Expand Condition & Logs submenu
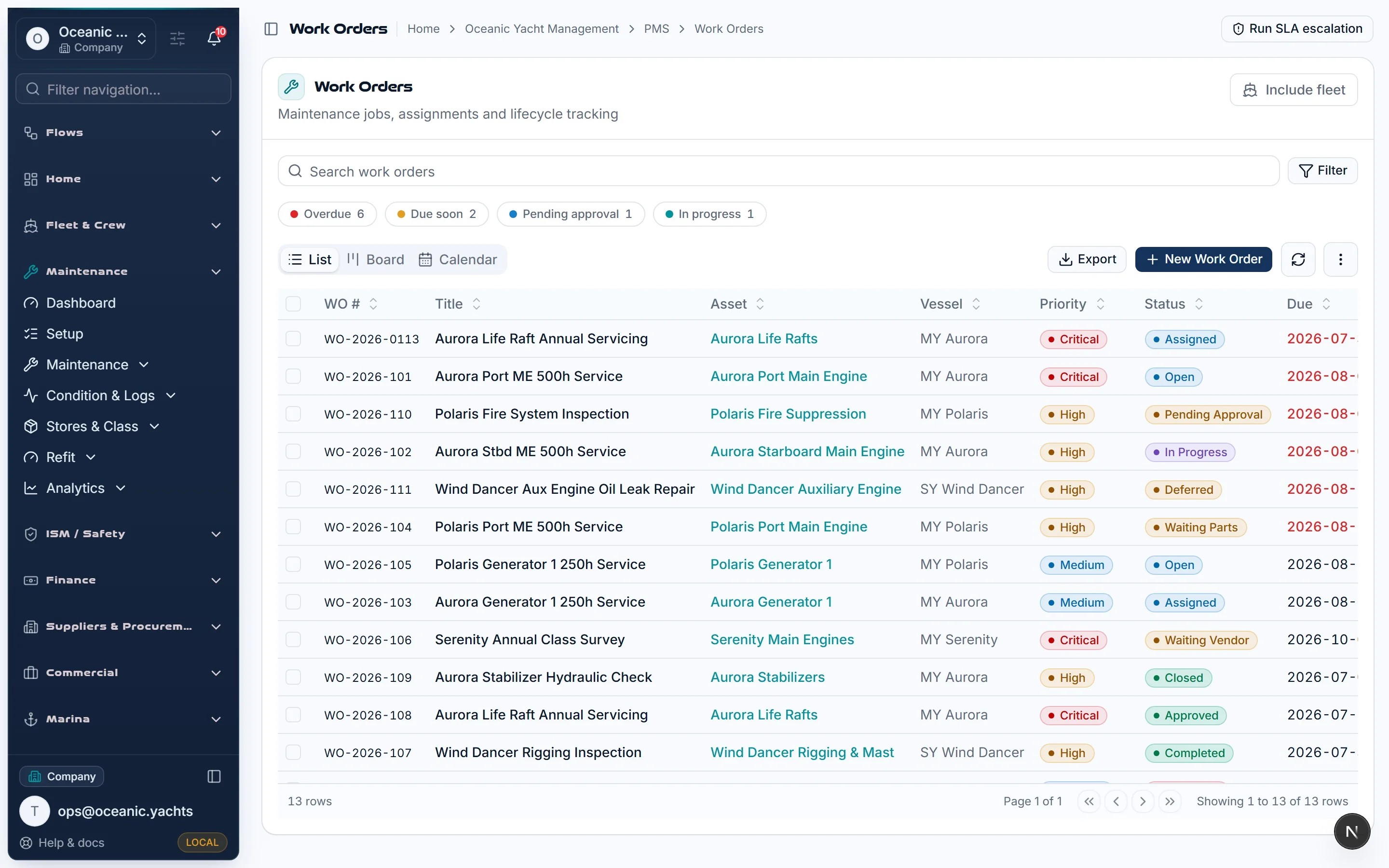The height and width of the screenshot is (868, 1389). pyautogui.click(x=100, y=395)
